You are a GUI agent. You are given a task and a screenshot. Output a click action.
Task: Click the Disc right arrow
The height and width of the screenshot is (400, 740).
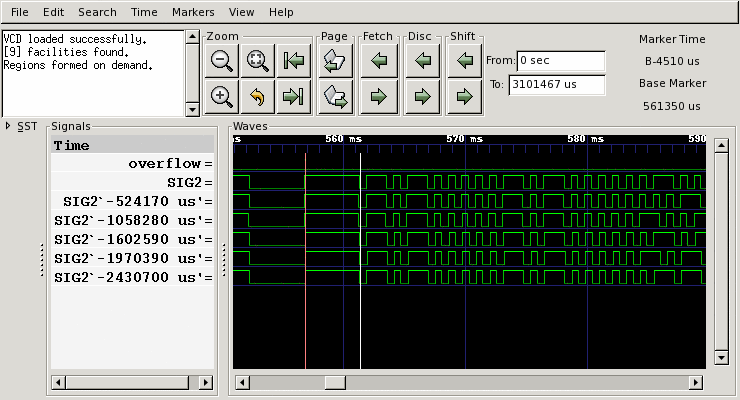422,97
